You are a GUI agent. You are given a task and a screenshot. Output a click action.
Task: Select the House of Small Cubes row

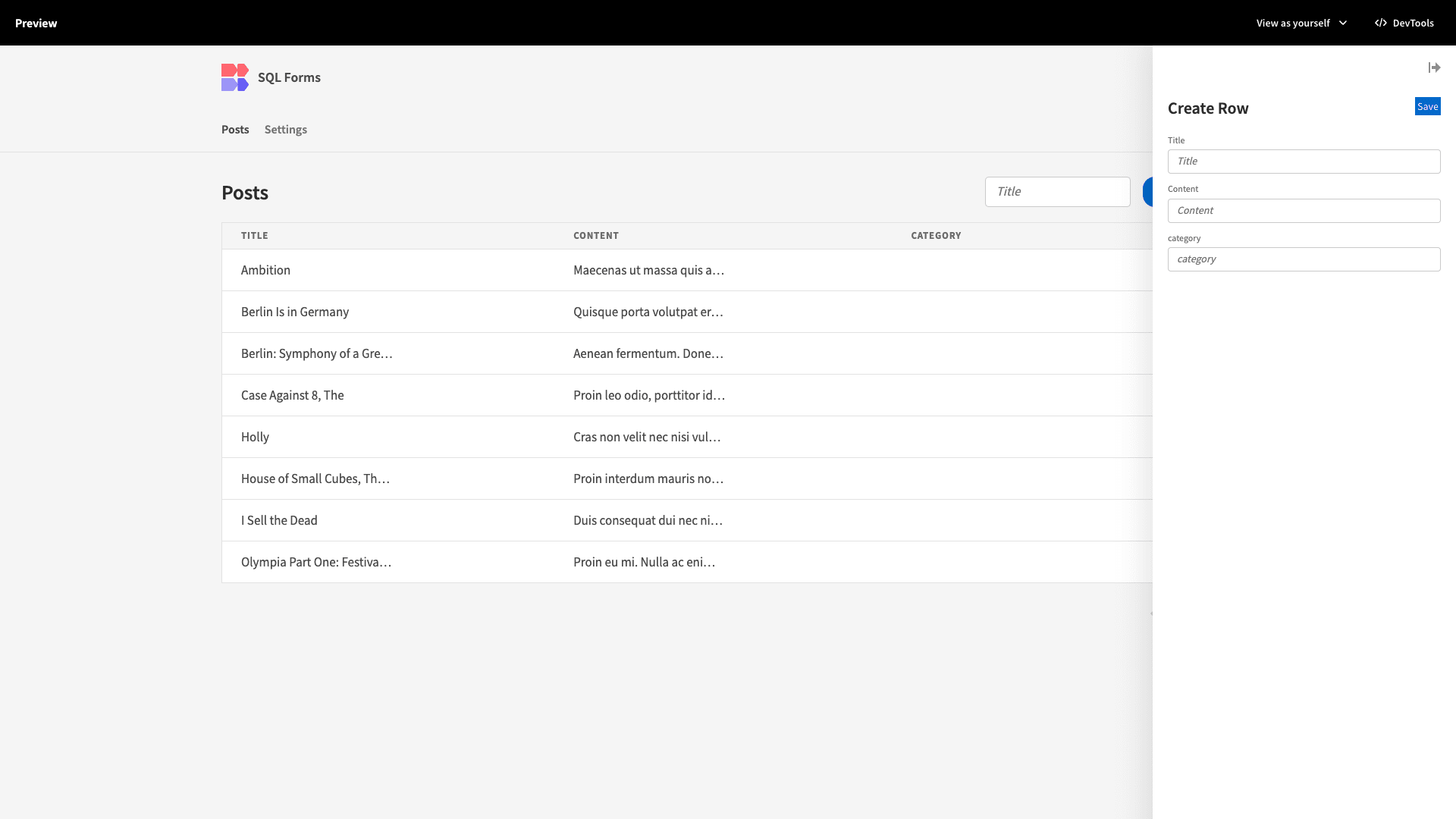pos(687,479)
